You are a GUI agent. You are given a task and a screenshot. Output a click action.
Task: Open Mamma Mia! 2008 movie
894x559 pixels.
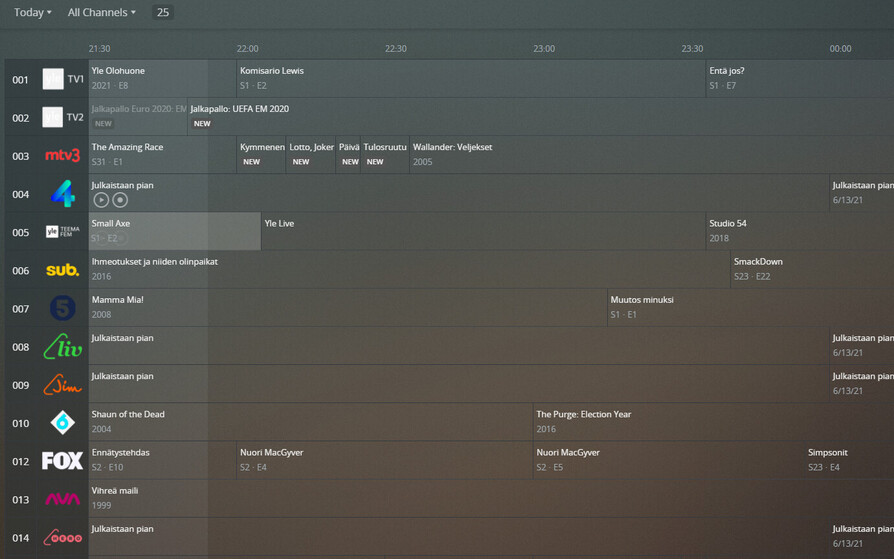click(x=348, y=308)
